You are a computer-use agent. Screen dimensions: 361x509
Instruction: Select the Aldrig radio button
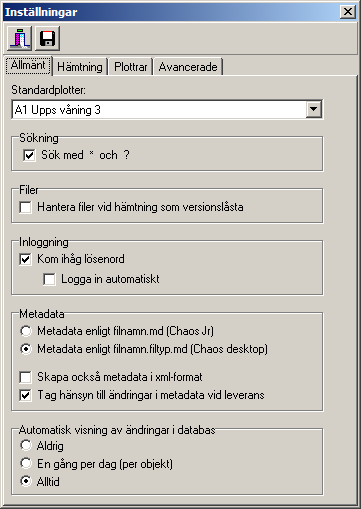pyautogui.click(x=26, y=446)
